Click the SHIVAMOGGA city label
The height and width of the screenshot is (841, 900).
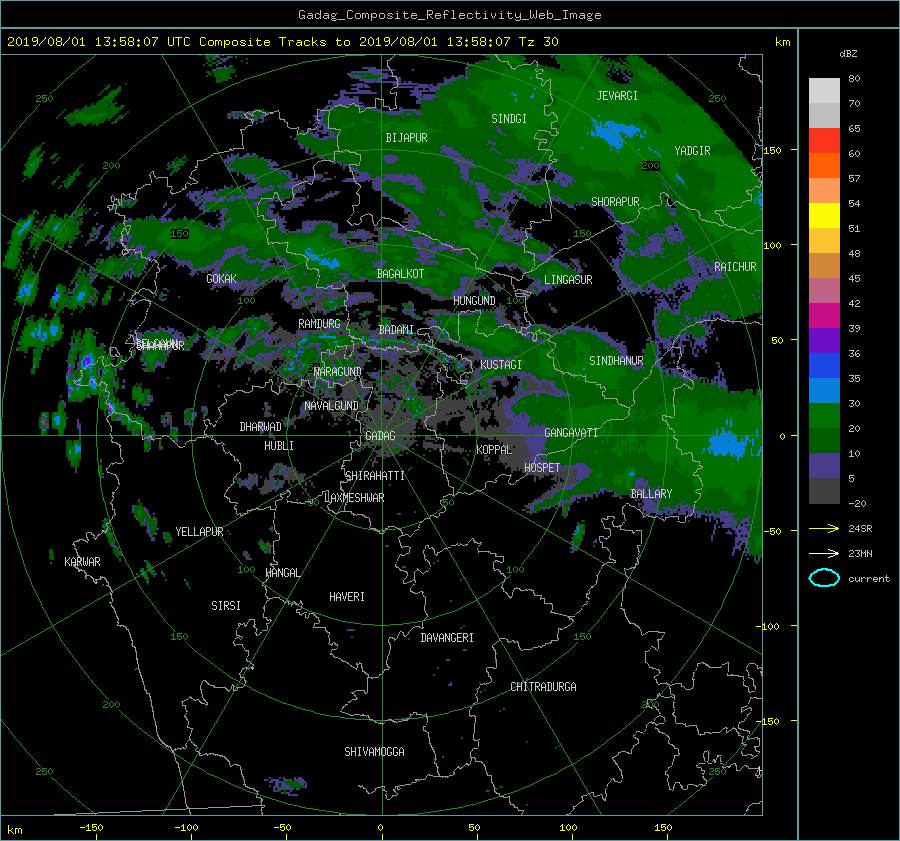[374, 751]
